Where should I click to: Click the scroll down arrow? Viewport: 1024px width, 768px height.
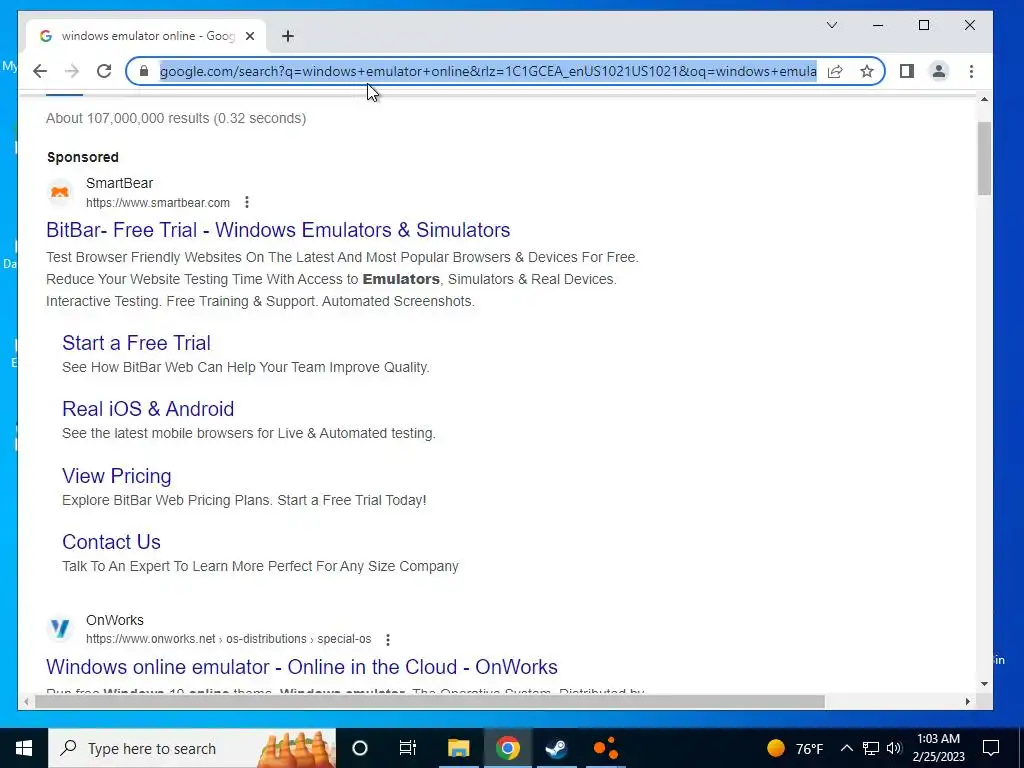coord(984,684)
